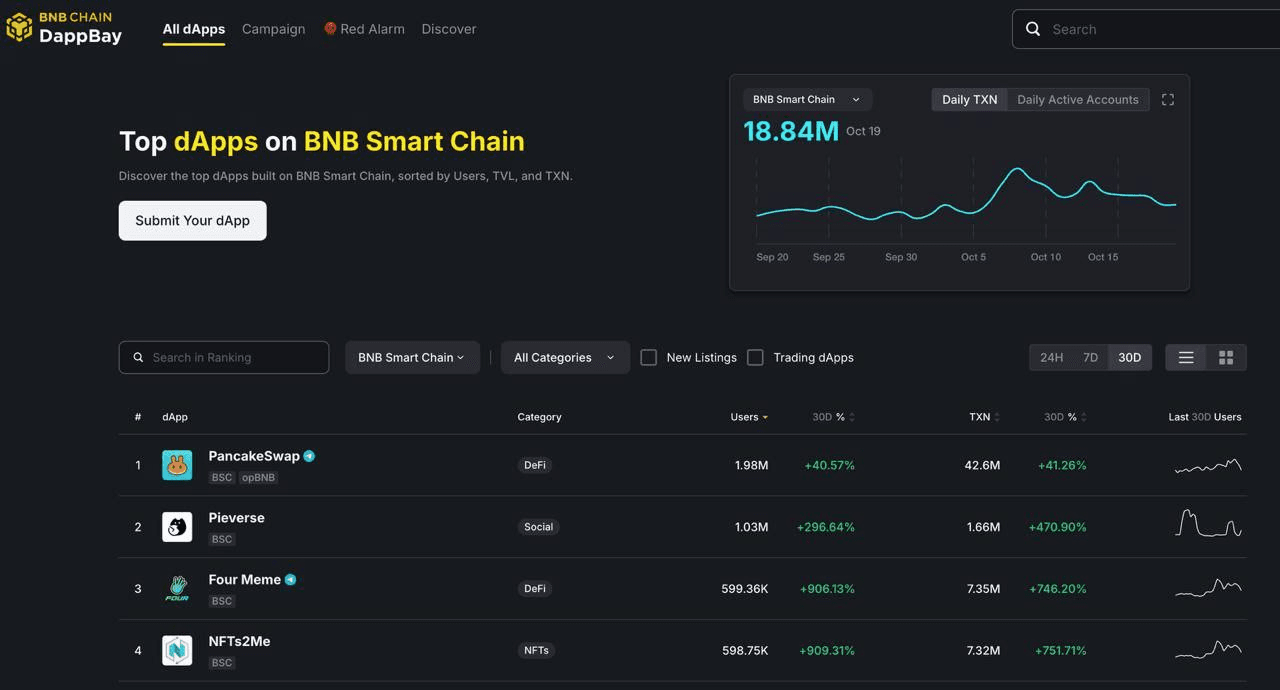Expand the chart to fullscreen
The height and width of the screenshot is (690, 1280).
[x=1167, y=100]
